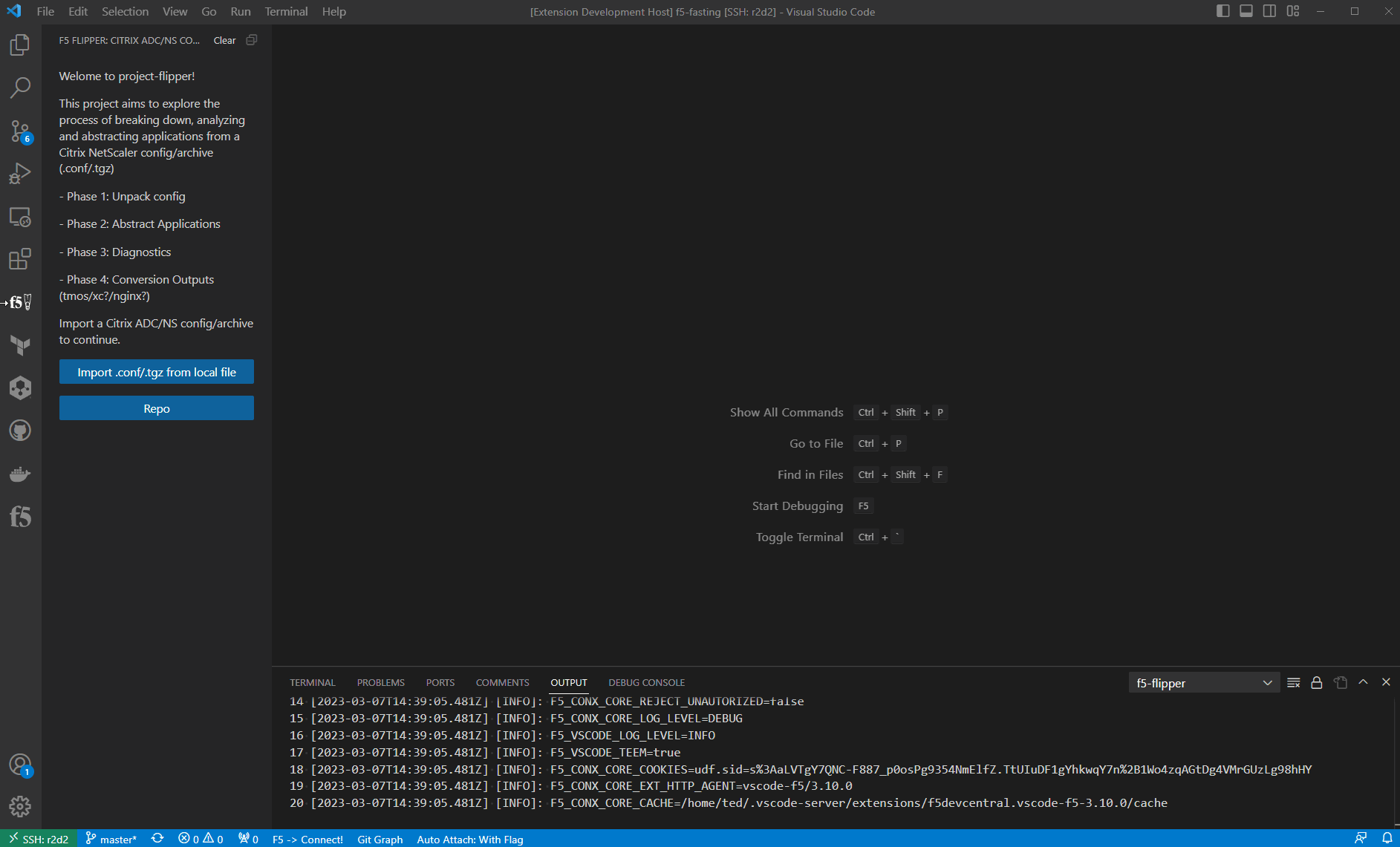The image size is (1400, 847).
Task: Open Source Control view with 6 changes
Action: (20, 131)
